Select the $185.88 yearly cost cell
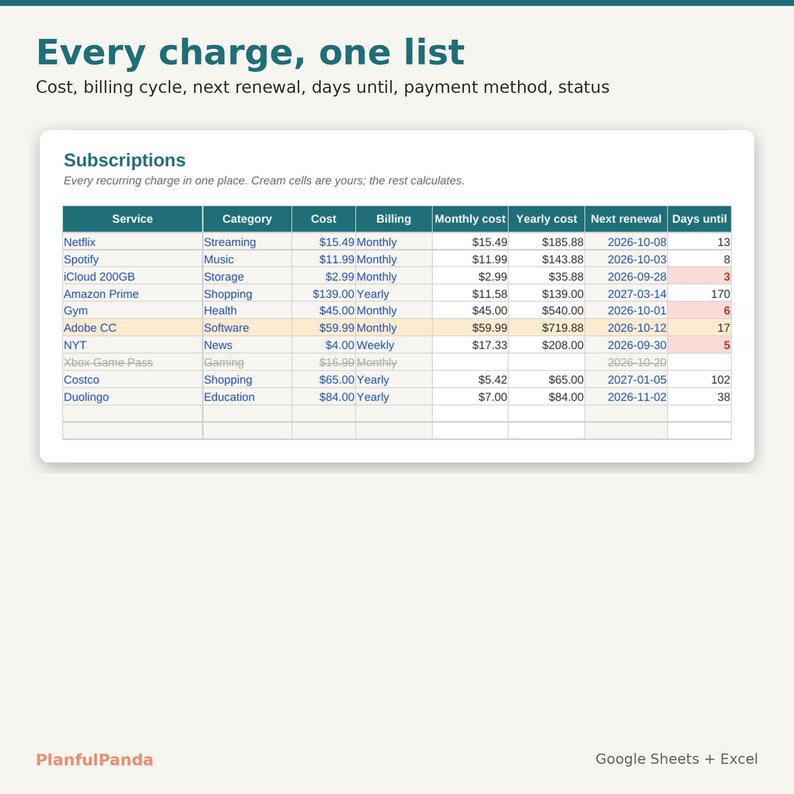This screenshot has width=794, height=794. point(547,242)
